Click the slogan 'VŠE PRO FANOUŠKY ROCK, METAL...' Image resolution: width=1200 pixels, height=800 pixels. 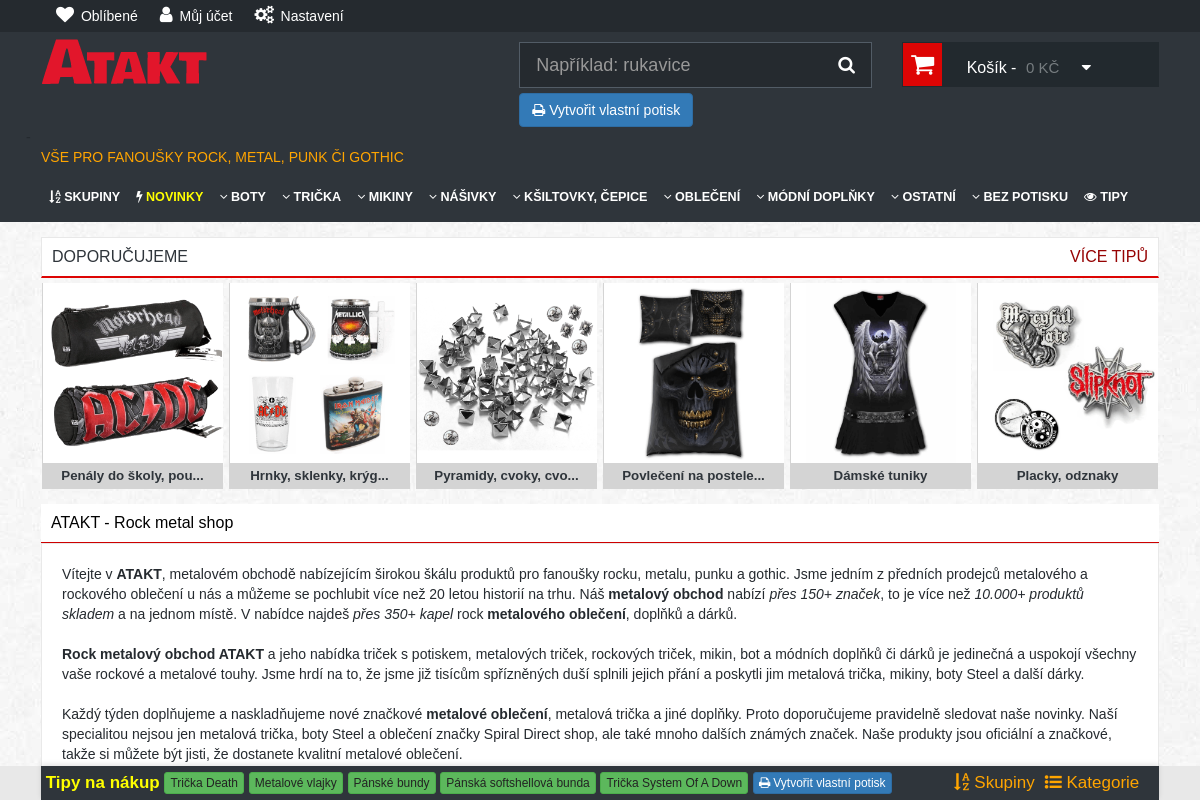(x=222, y=157)
